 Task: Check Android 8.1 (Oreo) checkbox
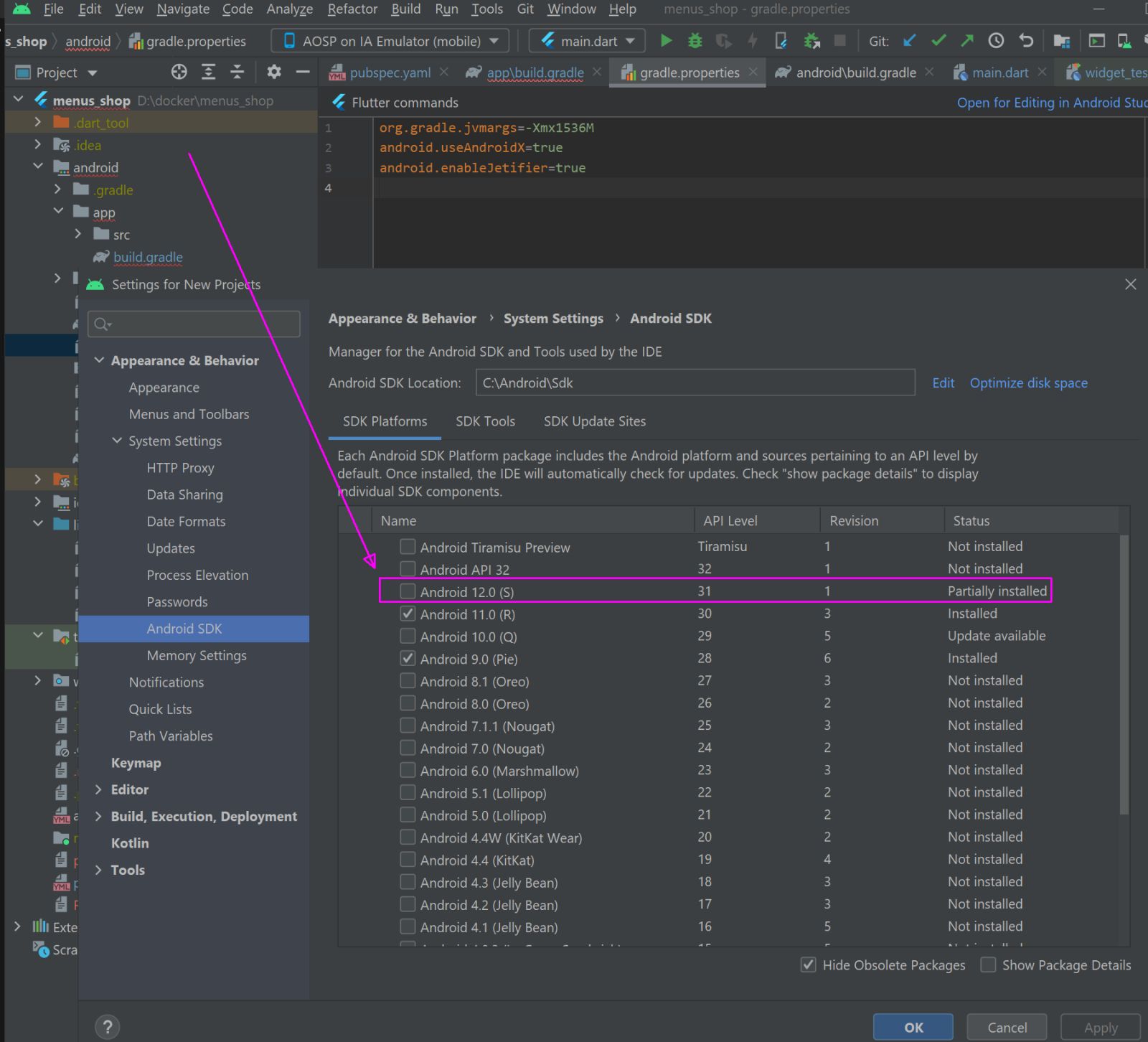[x=408, y=680]
